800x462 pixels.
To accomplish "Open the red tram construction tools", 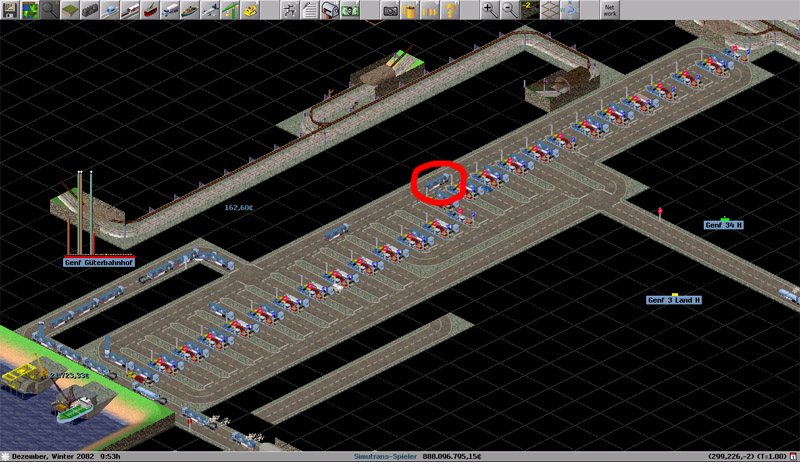I will click(149, 11).
